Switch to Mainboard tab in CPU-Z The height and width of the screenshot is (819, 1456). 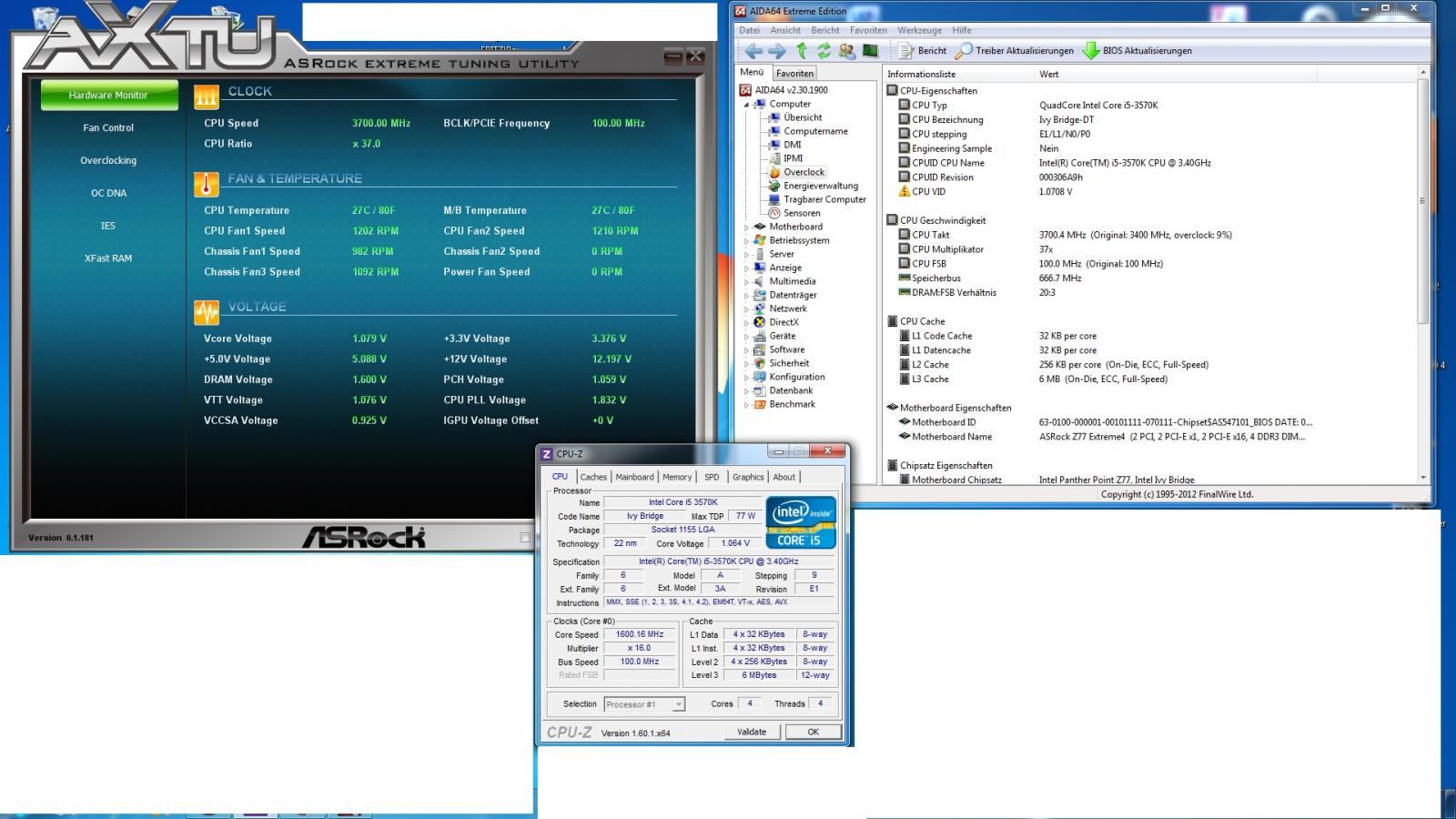(x=634, y=477)
